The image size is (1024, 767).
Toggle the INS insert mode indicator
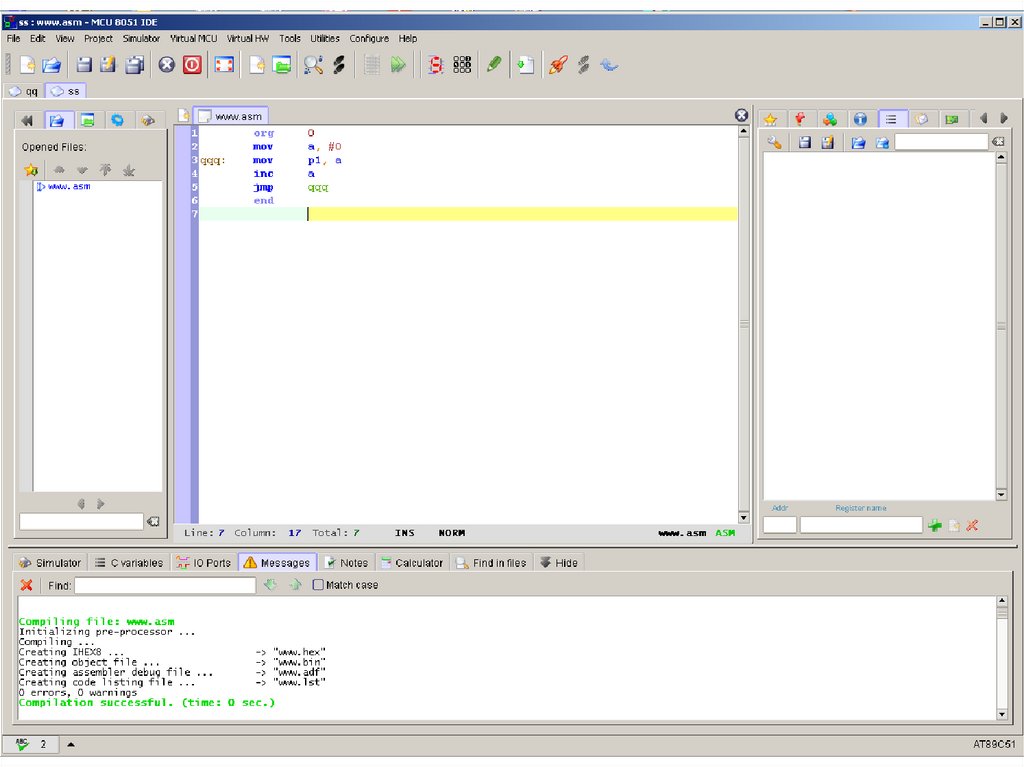(404, 533)
